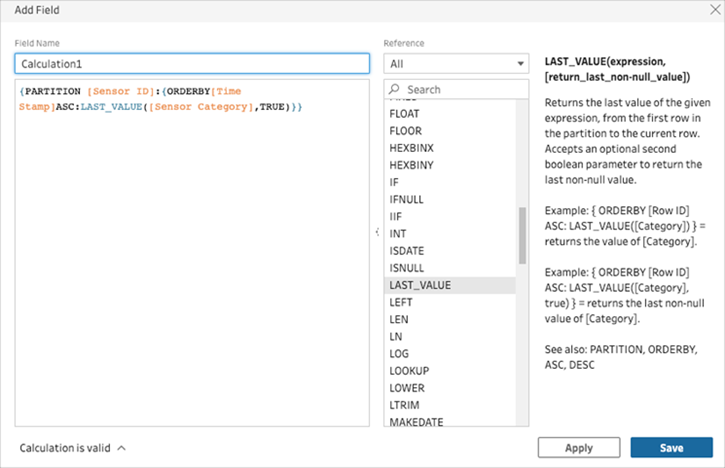Expand the calculation validity chevron

point(122,448)
